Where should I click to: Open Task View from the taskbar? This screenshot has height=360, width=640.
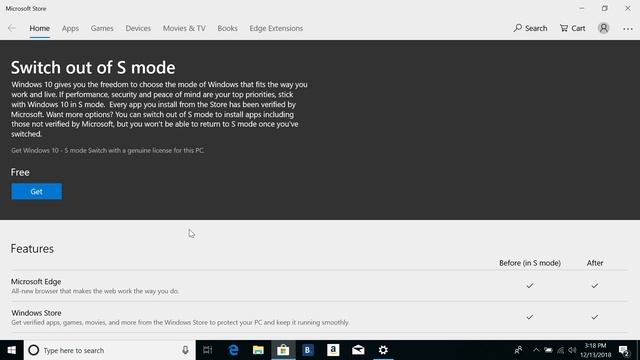(208, 350)
